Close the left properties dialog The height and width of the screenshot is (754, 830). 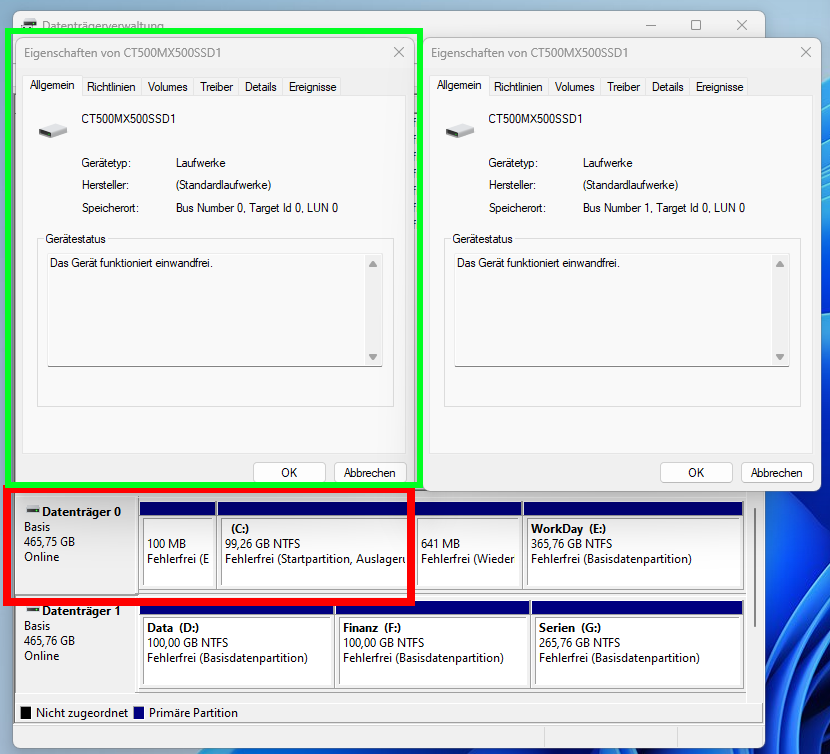pyautogui.click(x=399, y=52)
